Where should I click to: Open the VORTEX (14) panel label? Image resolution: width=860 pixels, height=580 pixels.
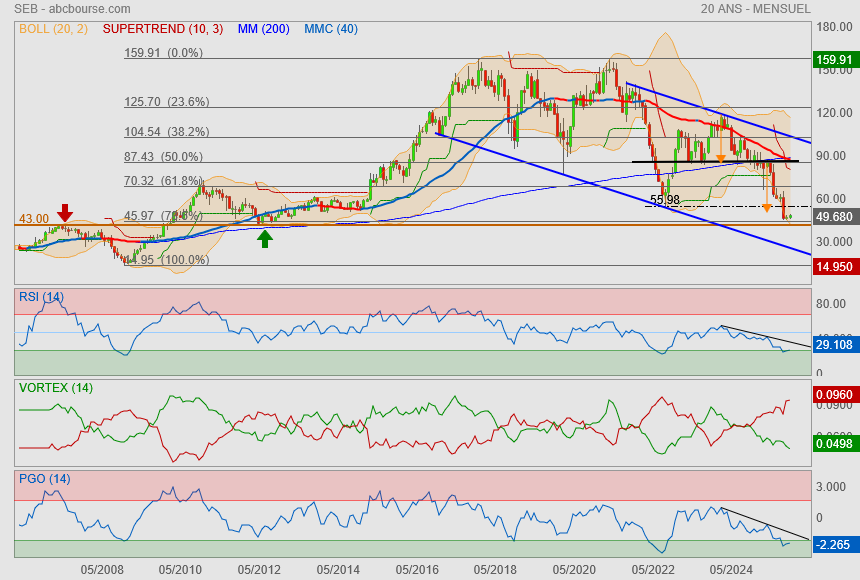pos(55,387)
